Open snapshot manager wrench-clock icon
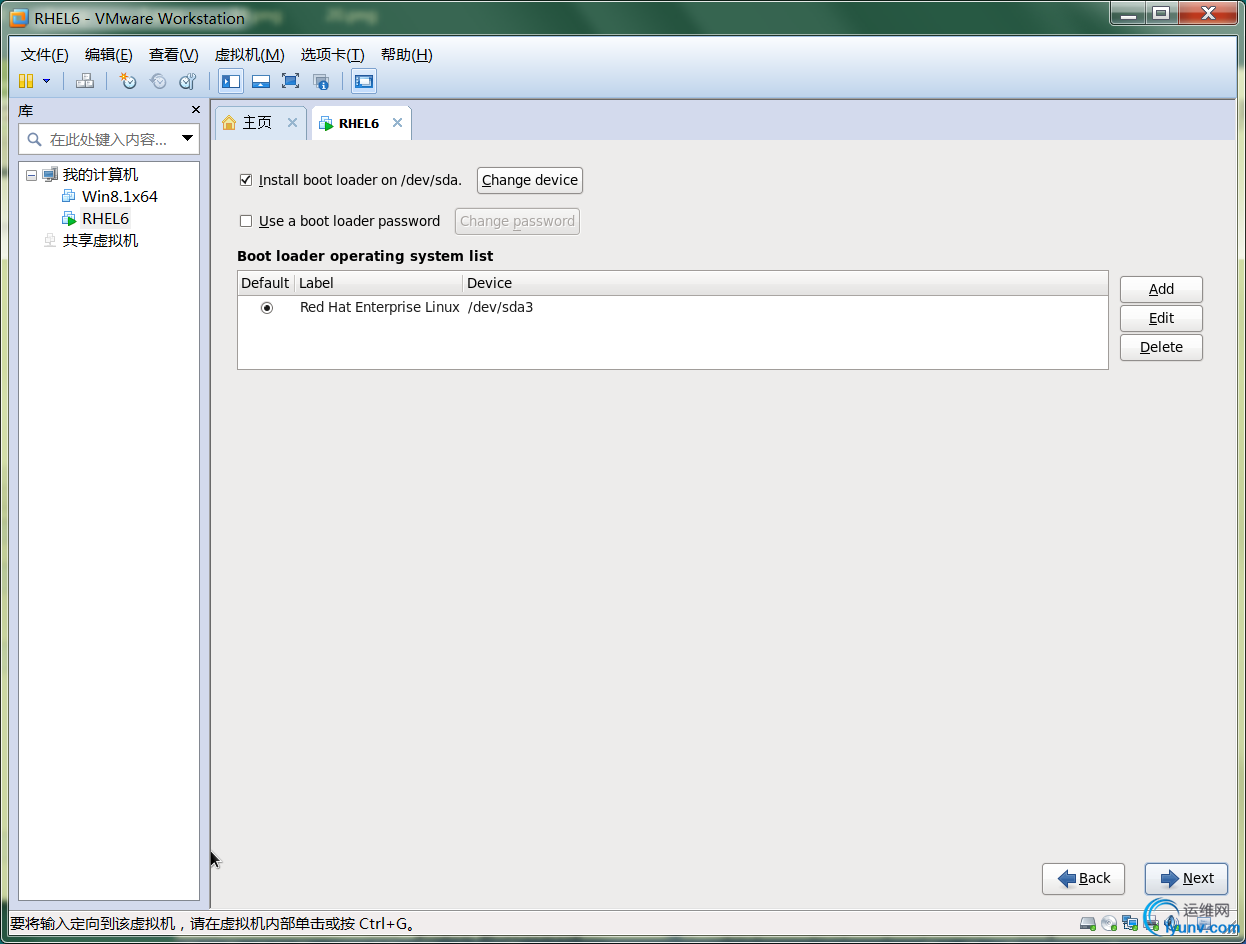Screen dimensions: 1246x944 188,81
